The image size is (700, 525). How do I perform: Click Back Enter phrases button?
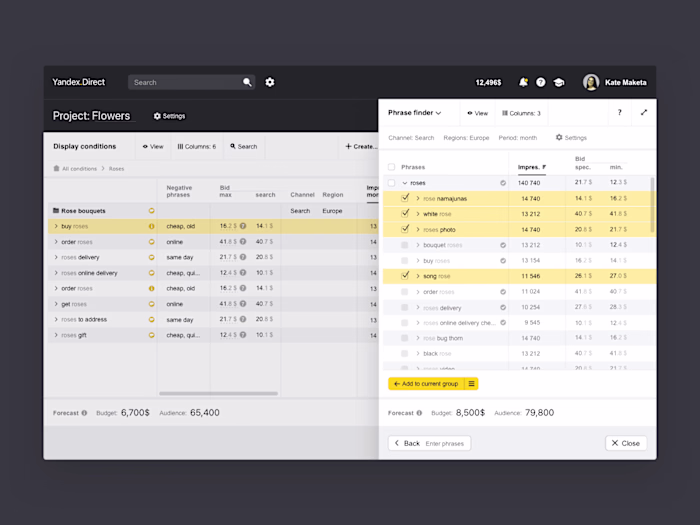point(429,443)
